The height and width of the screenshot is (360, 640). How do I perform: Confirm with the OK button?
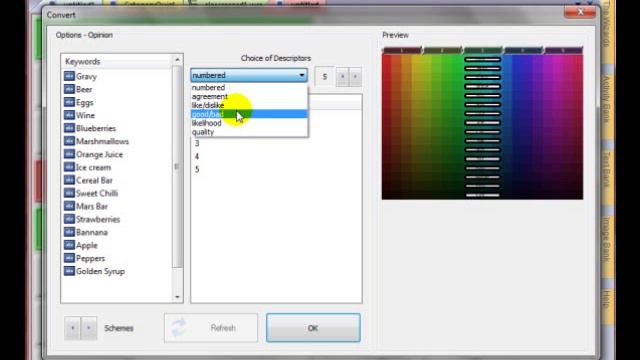(313, 328)
